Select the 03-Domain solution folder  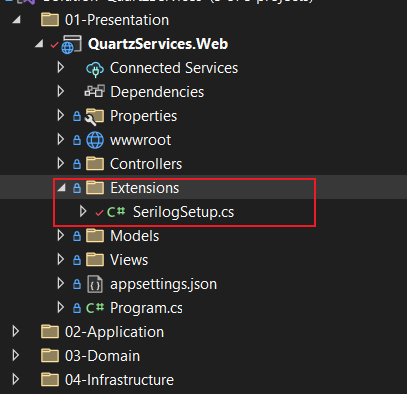click(102, 356)
